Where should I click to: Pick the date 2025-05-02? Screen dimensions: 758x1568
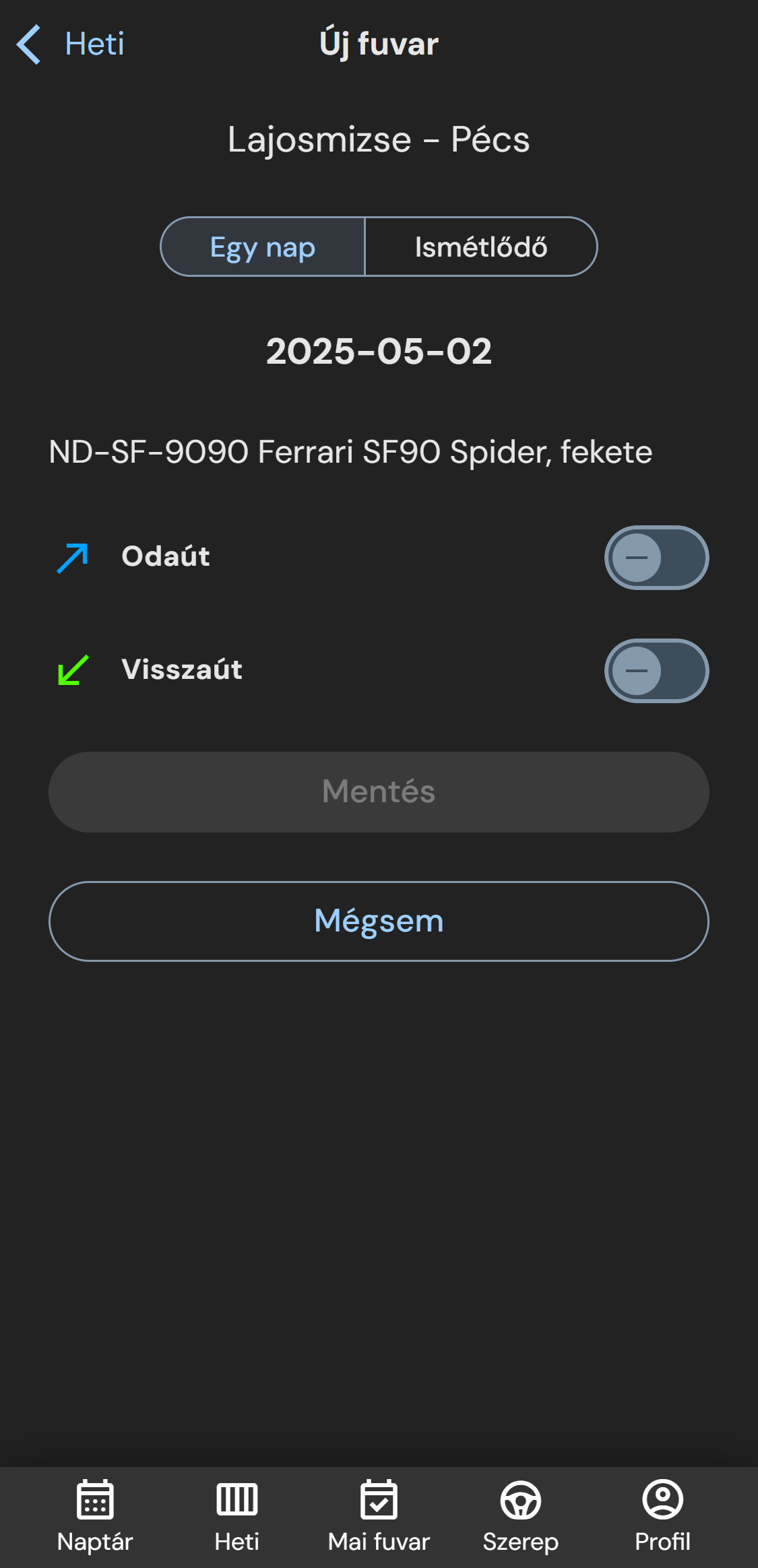point(379,351)
